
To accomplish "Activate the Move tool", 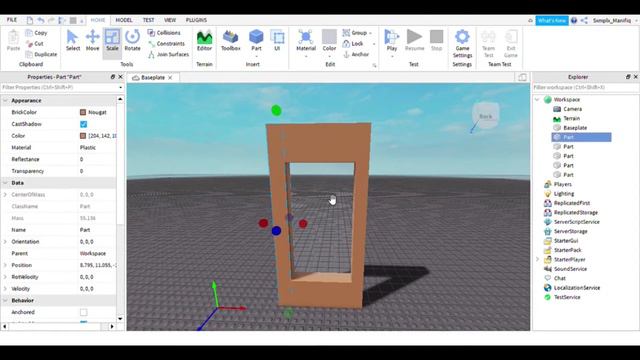I will point(92,40).
